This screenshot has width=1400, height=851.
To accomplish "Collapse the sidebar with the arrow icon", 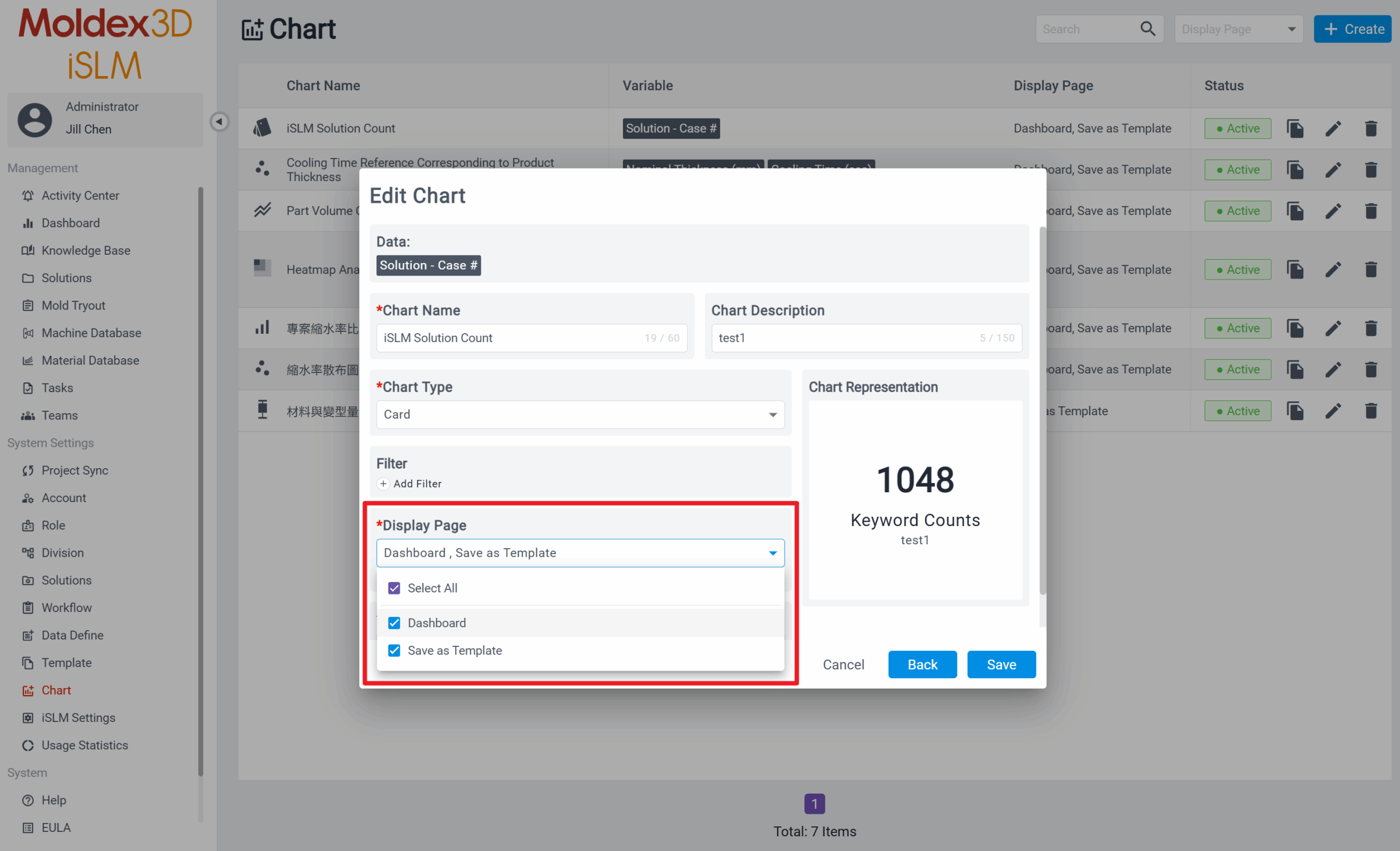I will [219, 121].
